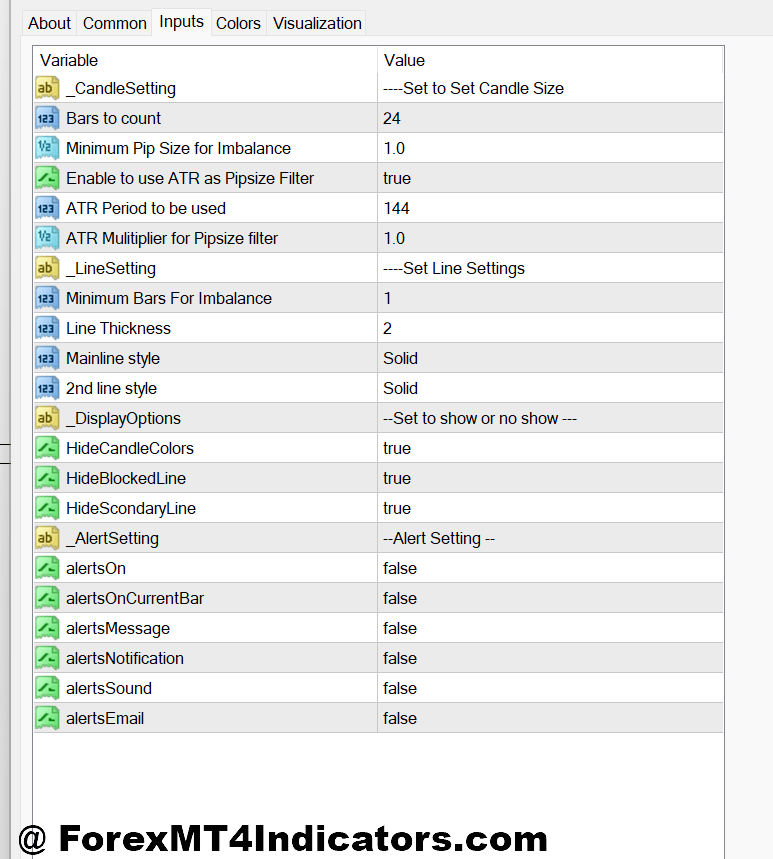
Task: Switch to the Colors tab
Action: [238, 22]
